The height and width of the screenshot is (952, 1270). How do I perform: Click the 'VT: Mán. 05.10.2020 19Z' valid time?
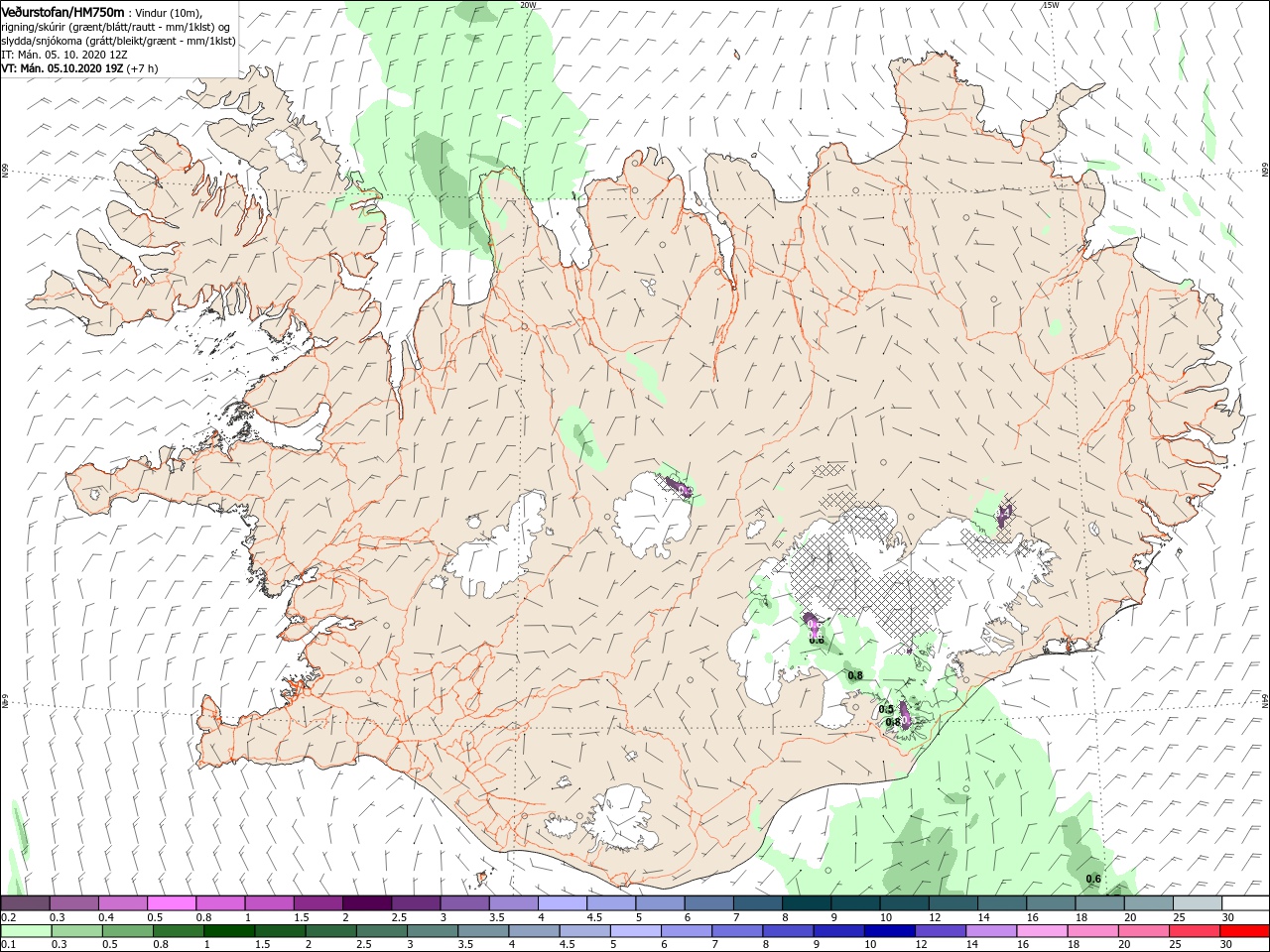(62, 68)
